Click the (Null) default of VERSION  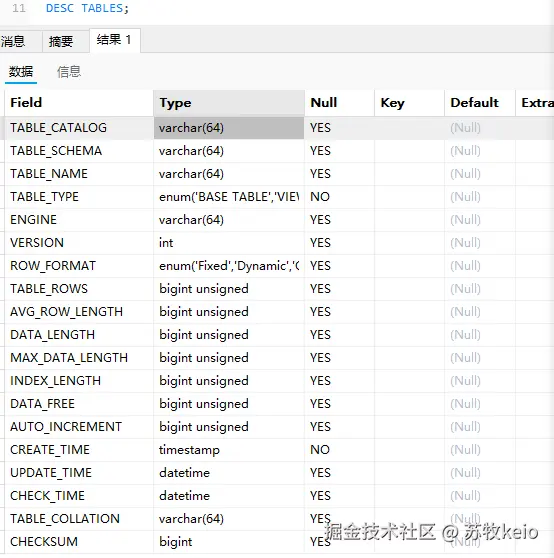[x=480, y=243]
